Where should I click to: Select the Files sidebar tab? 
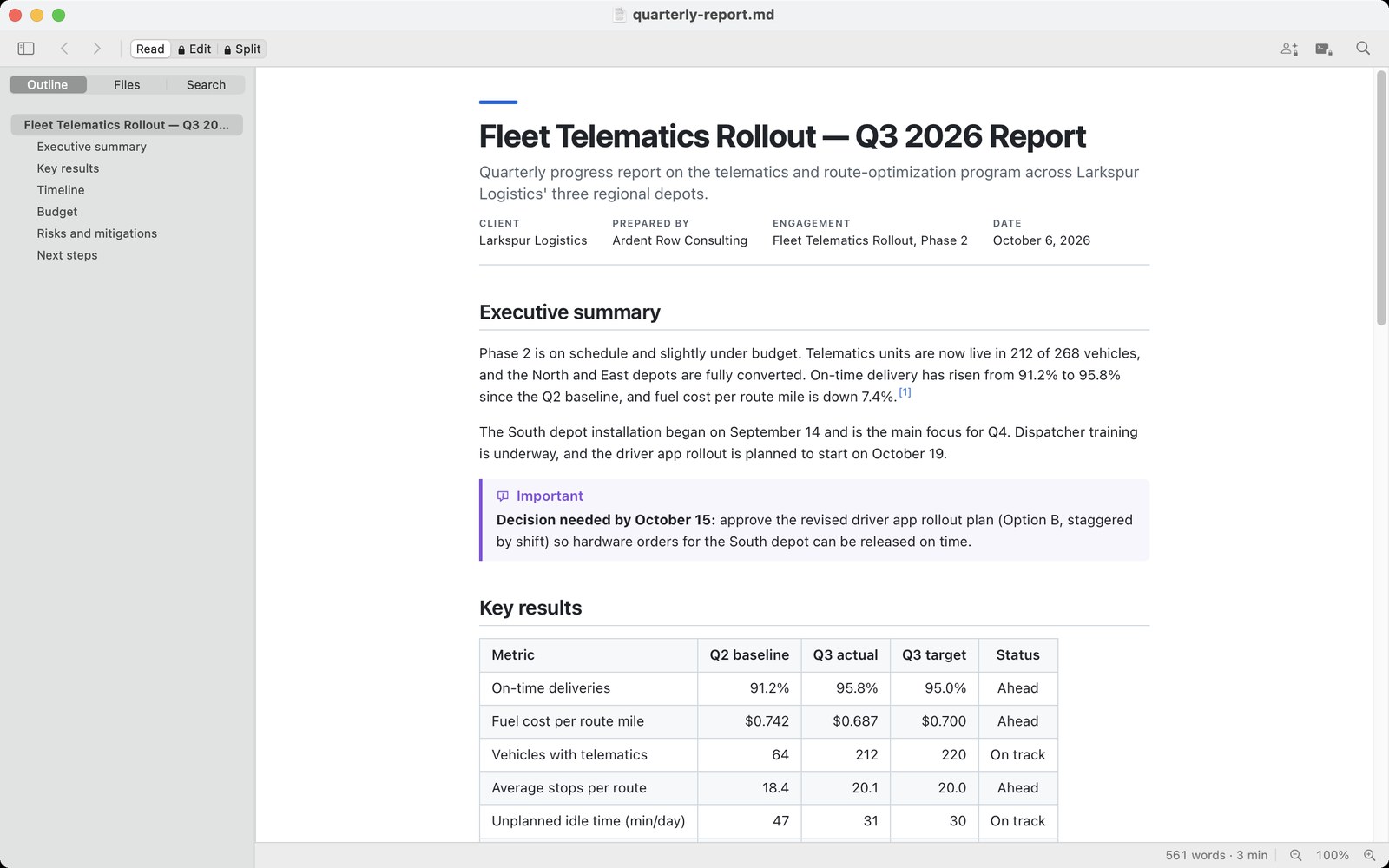pyautogui.click(x=127, y=84)
